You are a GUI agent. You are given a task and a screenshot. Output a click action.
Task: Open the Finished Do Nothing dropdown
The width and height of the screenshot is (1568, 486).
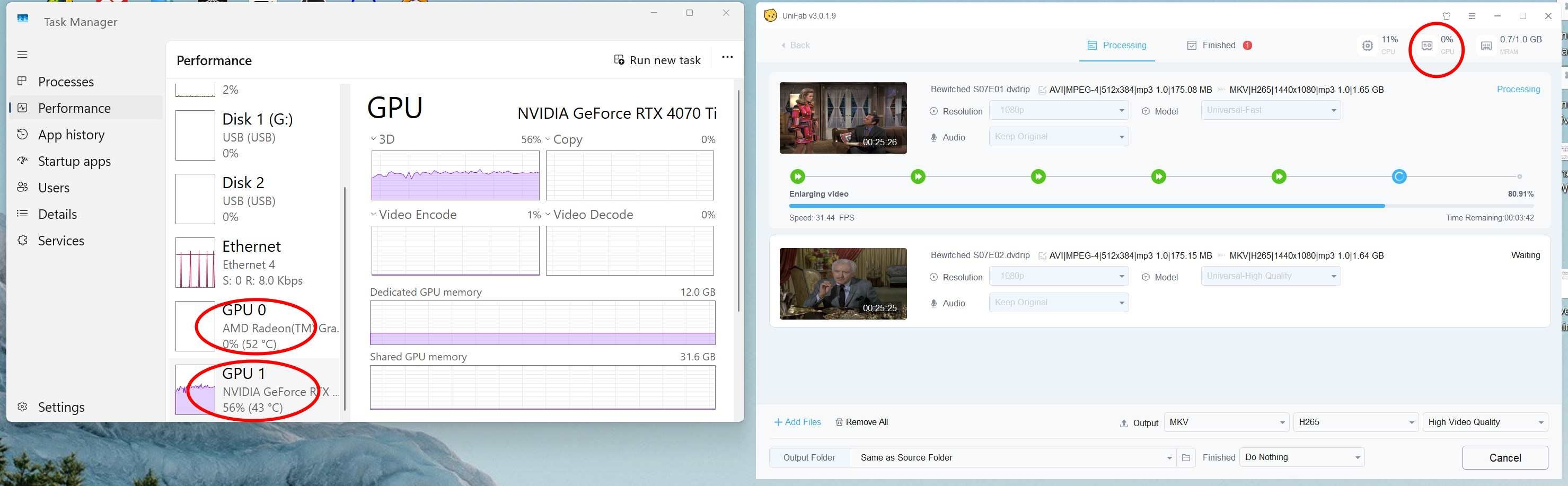click(x=1302, y=457)
